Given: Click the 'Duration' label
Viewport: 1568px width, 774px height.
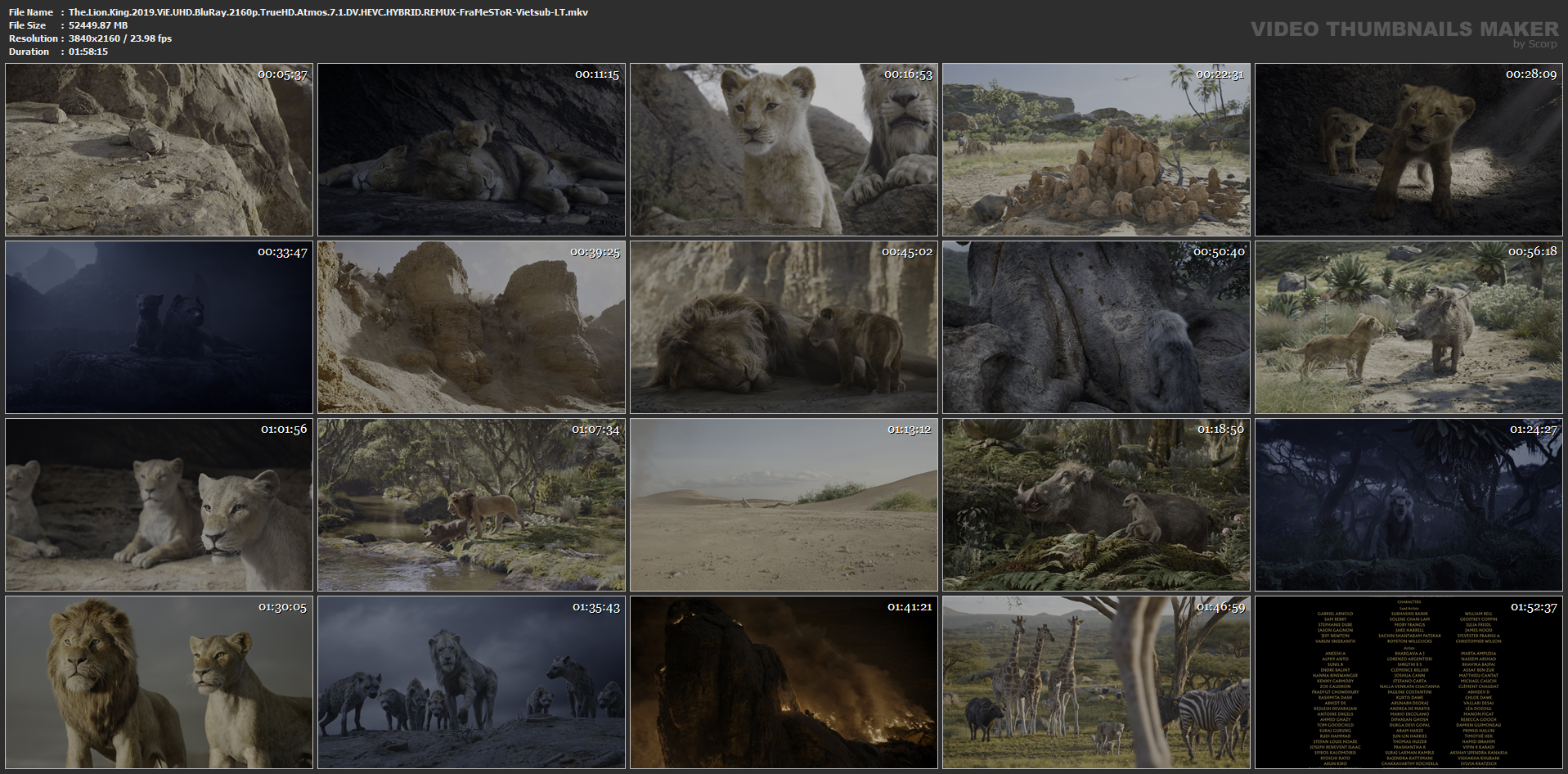Looking at the screenshot, I should (x=29, y=52).
